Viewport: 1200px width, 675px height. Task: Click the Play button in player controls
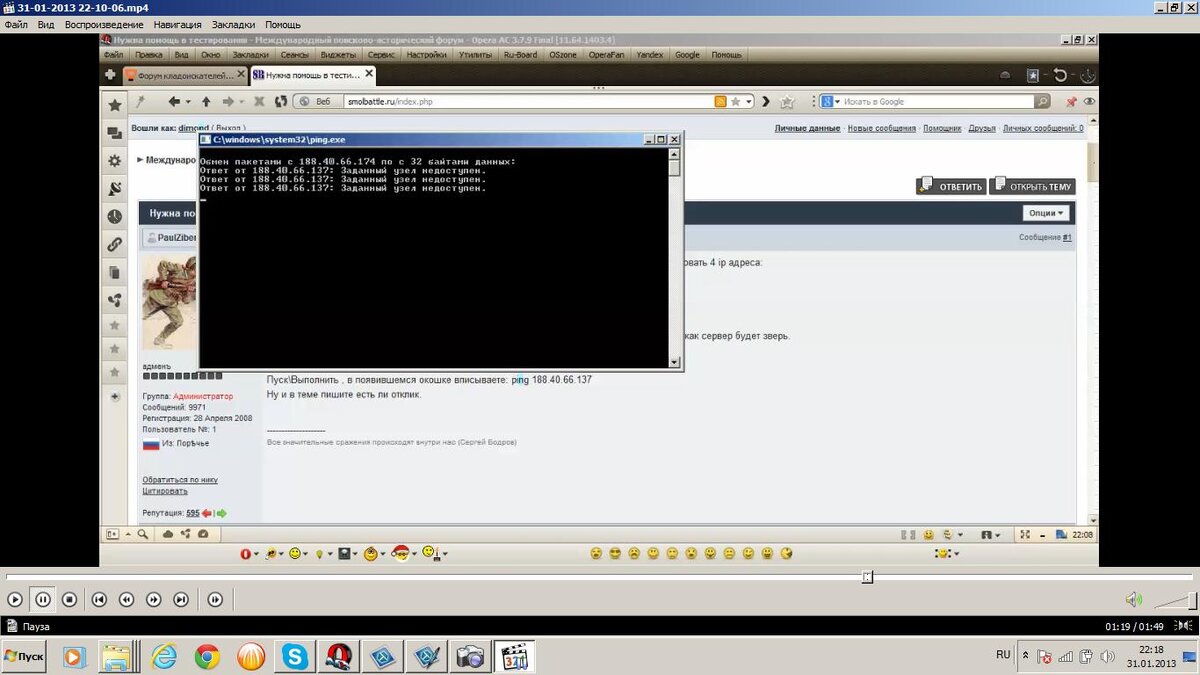[15, 600]
